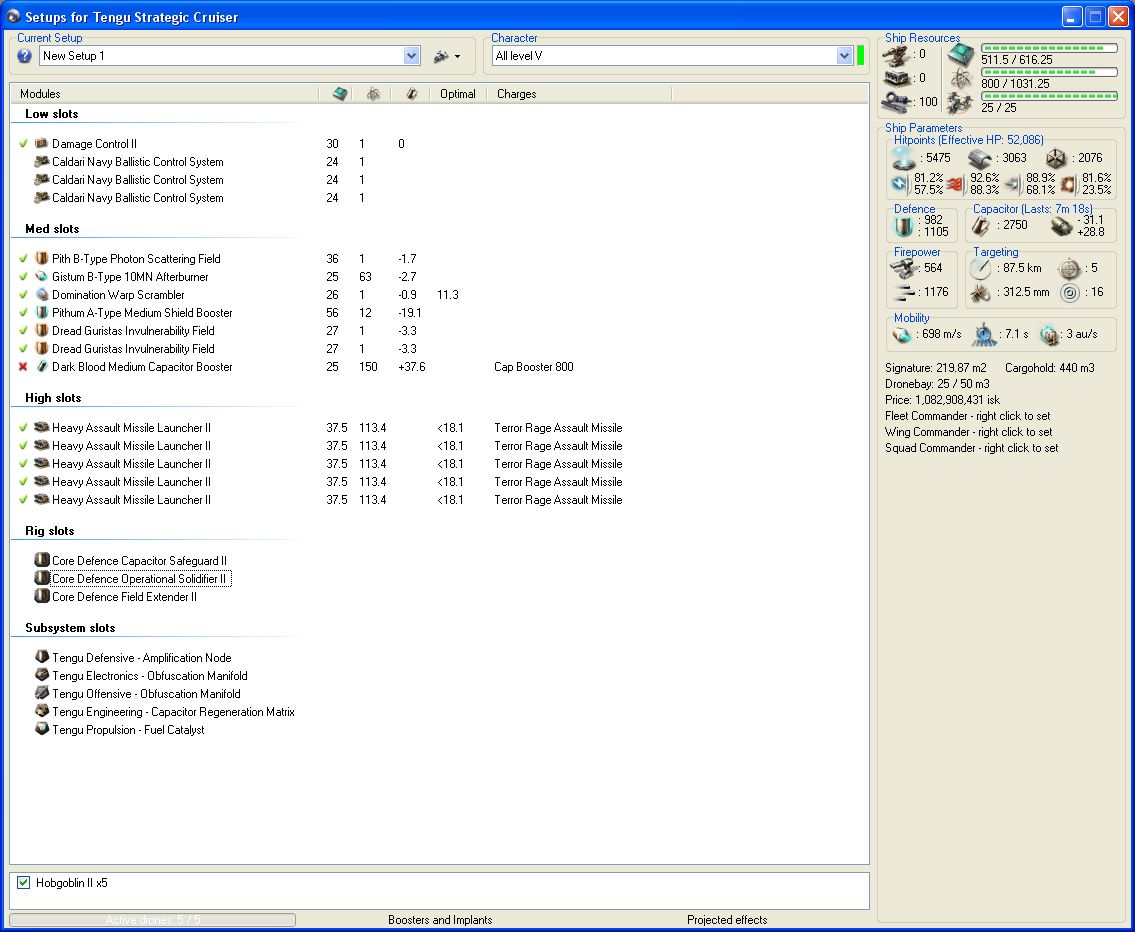1135x932 pixels.
Task: Open the ship fitting tools icon menu
Action: [x=447, y=56]
